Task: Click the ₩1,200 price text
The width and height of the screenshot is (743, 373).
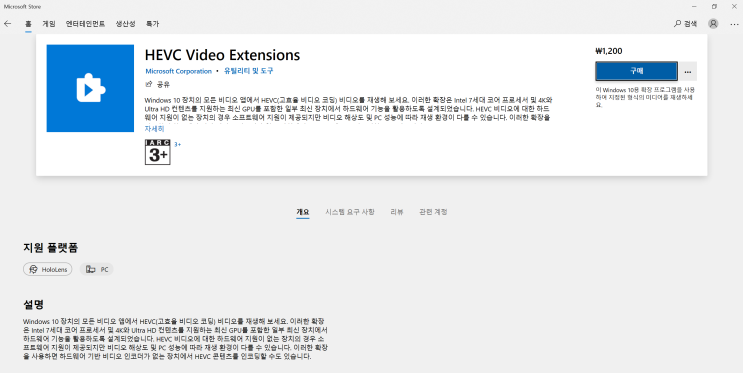Action: [609, 51]
